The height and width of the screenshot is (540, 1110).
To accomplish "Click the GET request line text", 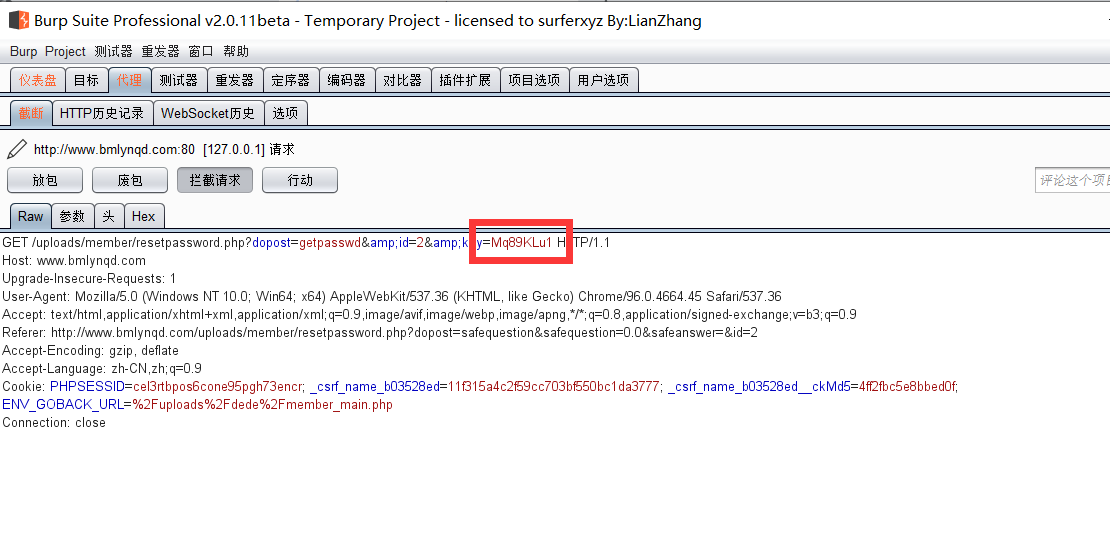I will pyautogui.click(x=306, y=243).
